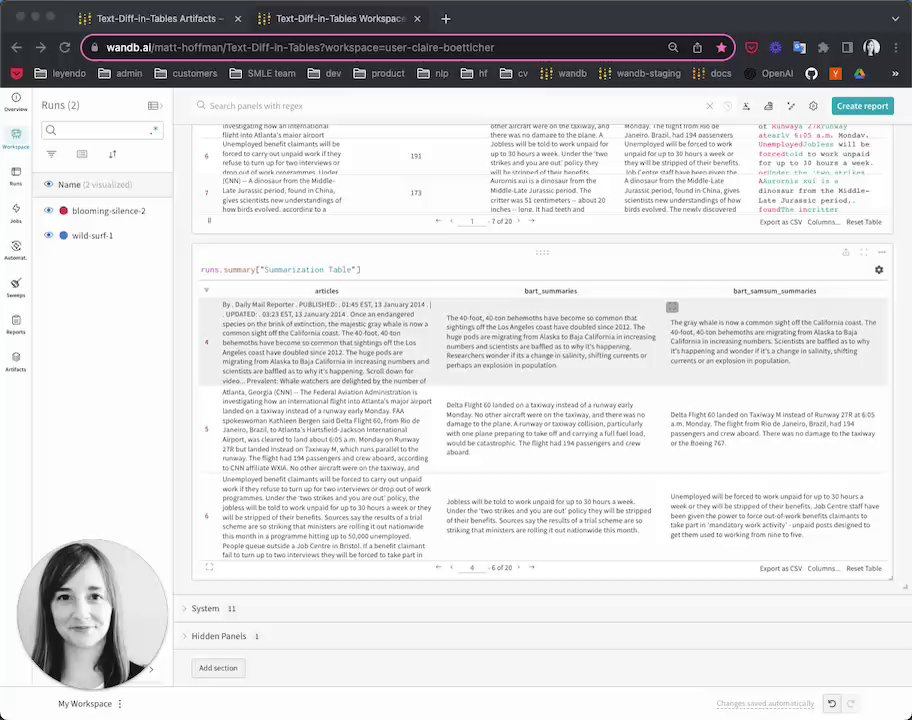Screen dimensions: 912x720
Task: Open Artifacts in sidebar
Action: (16, 361)
